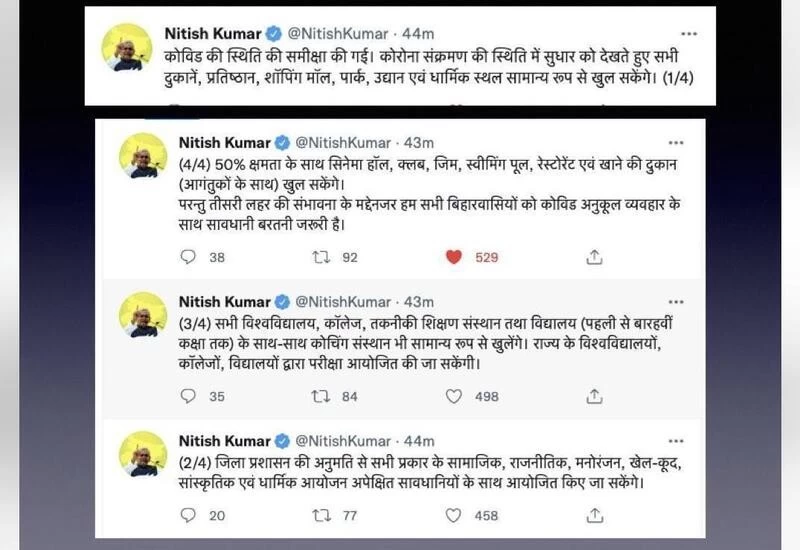
Task: Share the (3/4) universities tweet
Action: pyautogui.click(x=594, y=397)
